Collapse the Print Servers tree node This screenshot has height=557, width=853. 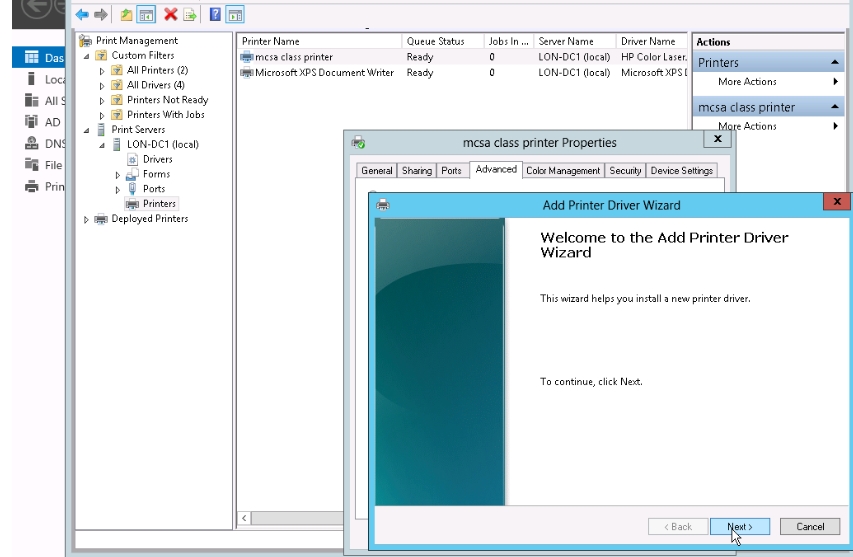[86, 130]
